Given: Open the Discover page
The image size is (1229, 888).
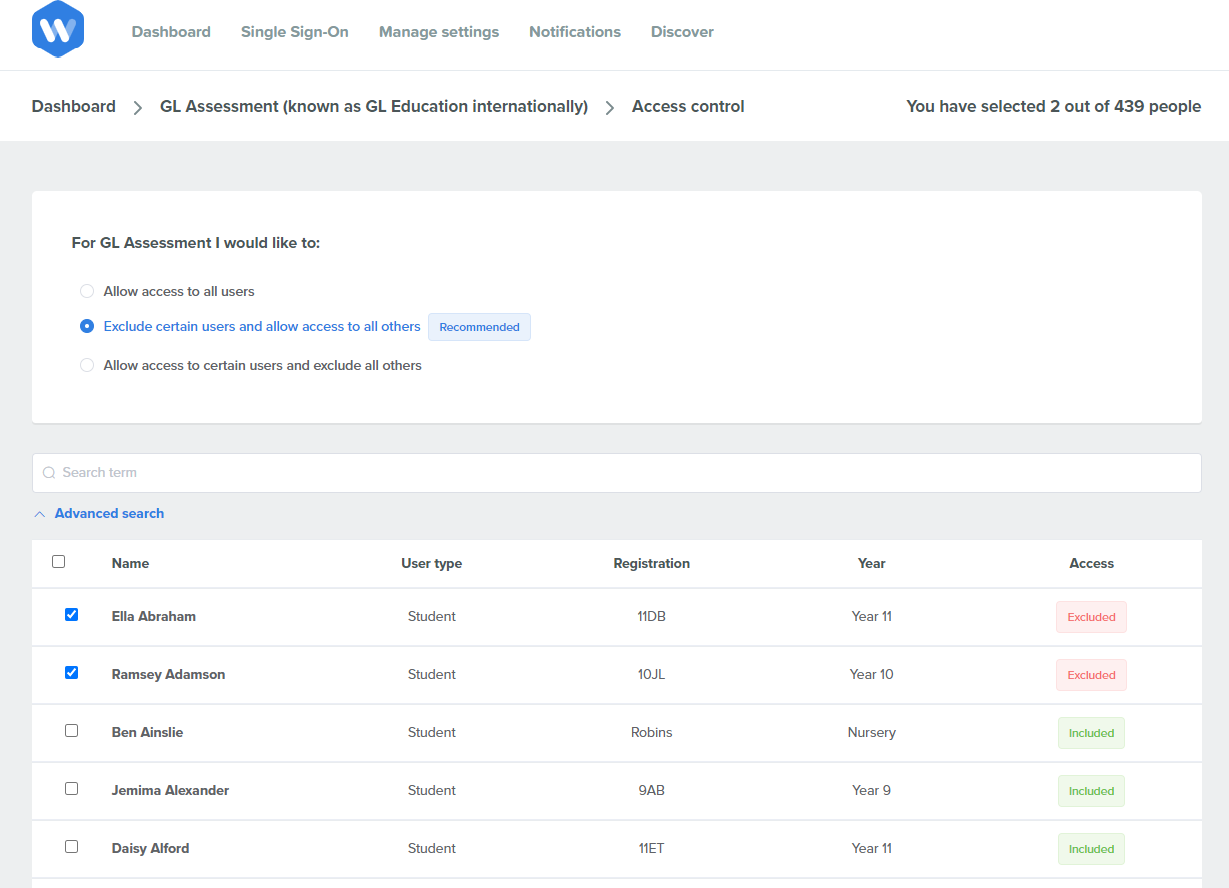Looking at the screenshot, I should [682, 32].
